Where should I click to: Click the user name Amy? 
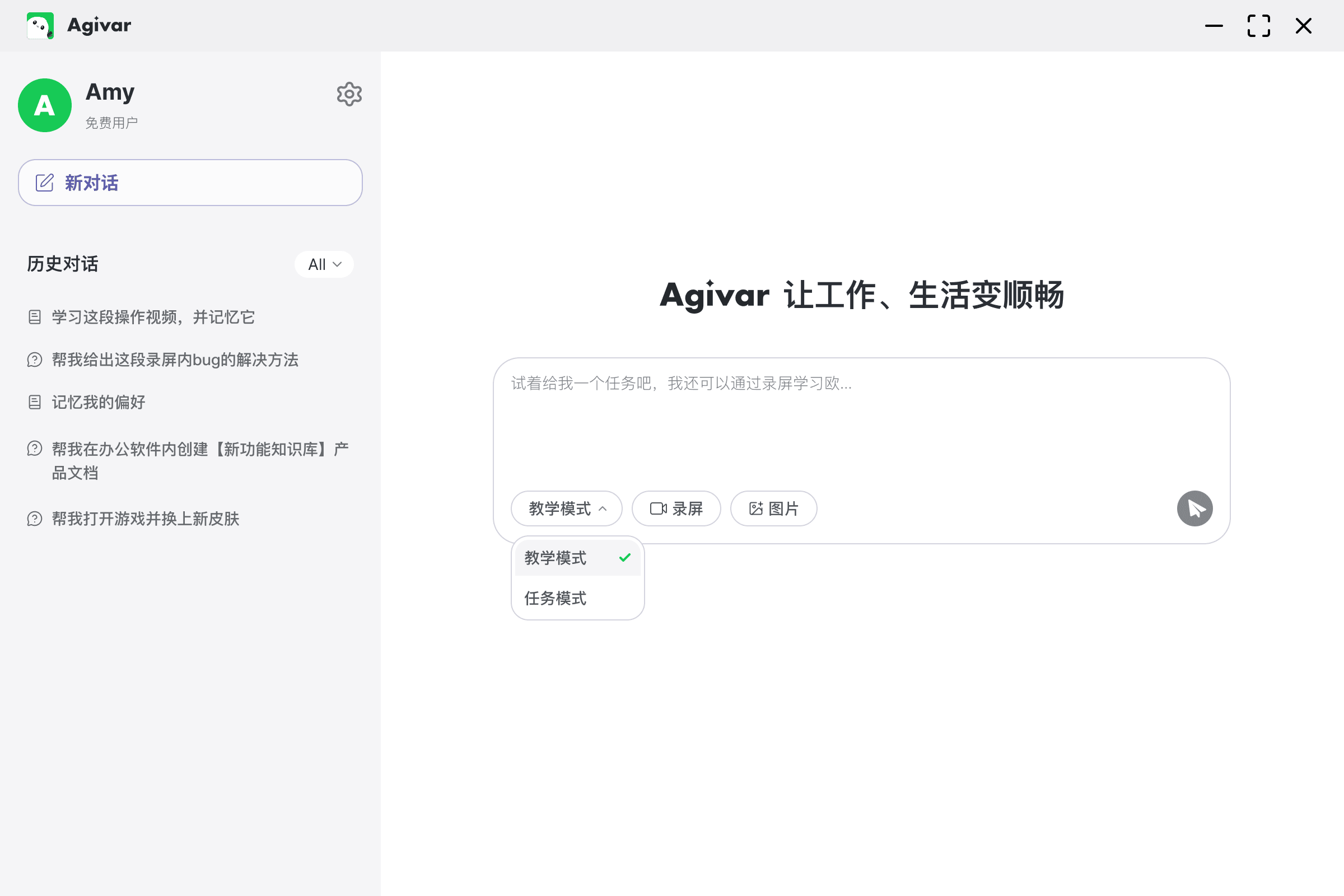point(110,92)
